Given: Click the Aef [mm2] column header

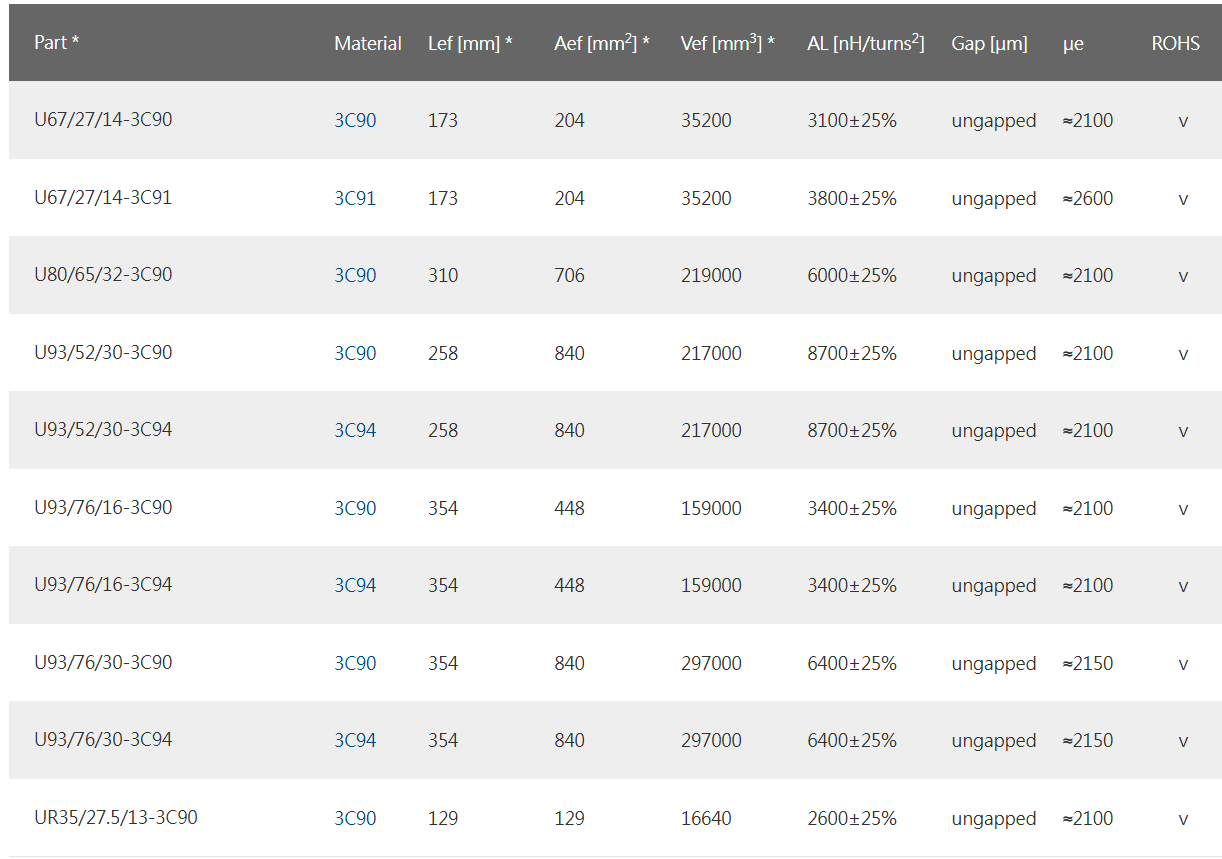Looking at the screenshot, I should 602,43.
